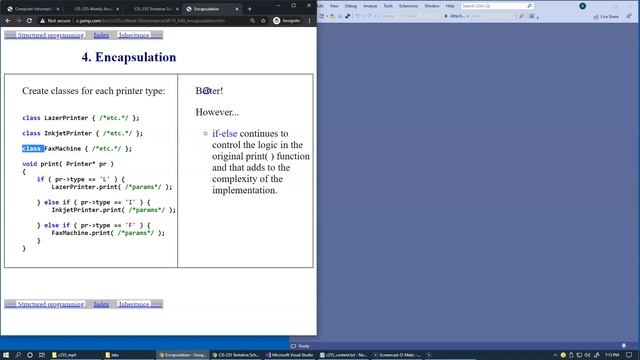The height and width of the screenshot is (360, 640).
Task: Open top Index link
Action: click(x=101, y=35)
